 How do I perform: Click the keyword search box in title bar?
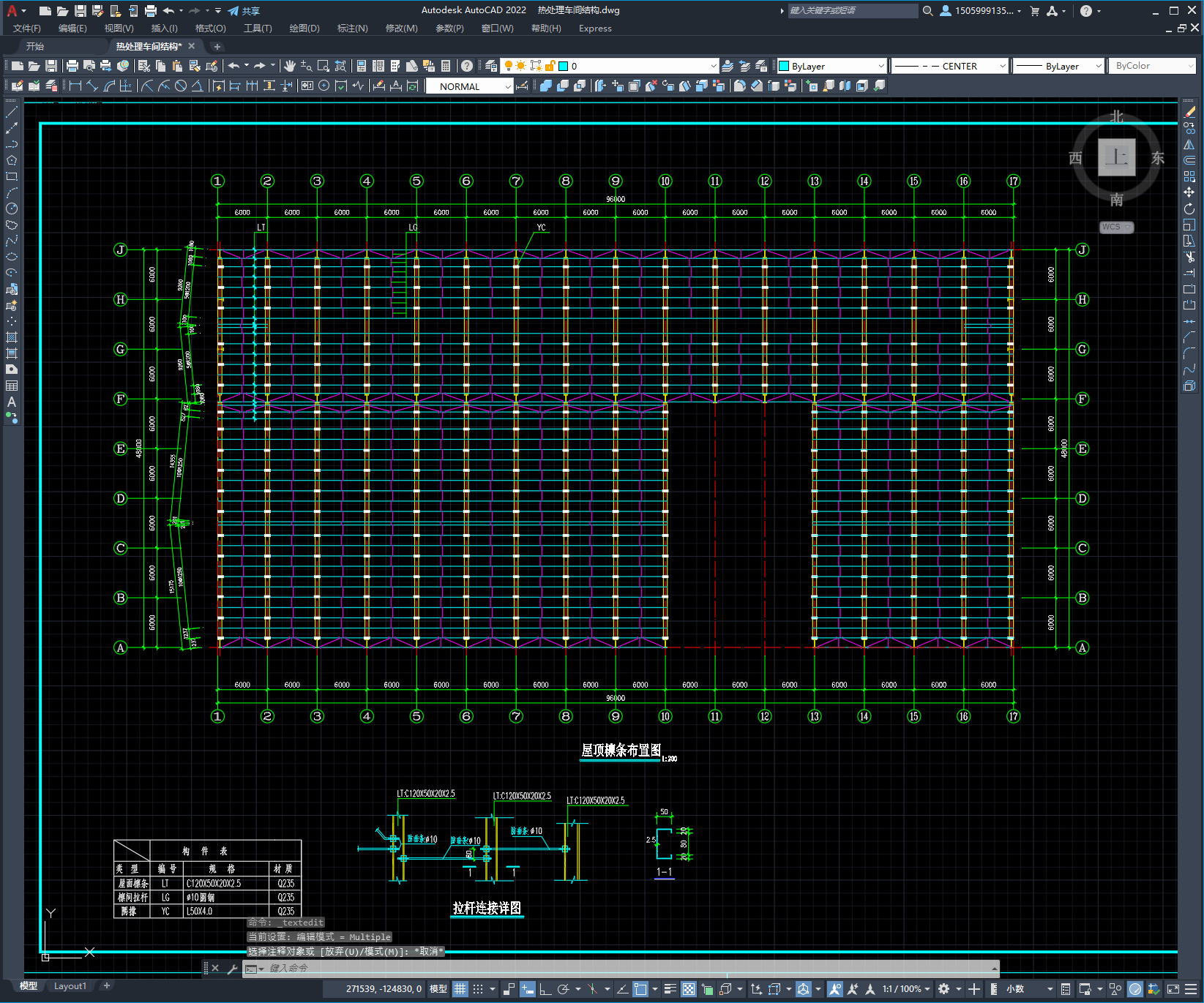pos(853,11)
